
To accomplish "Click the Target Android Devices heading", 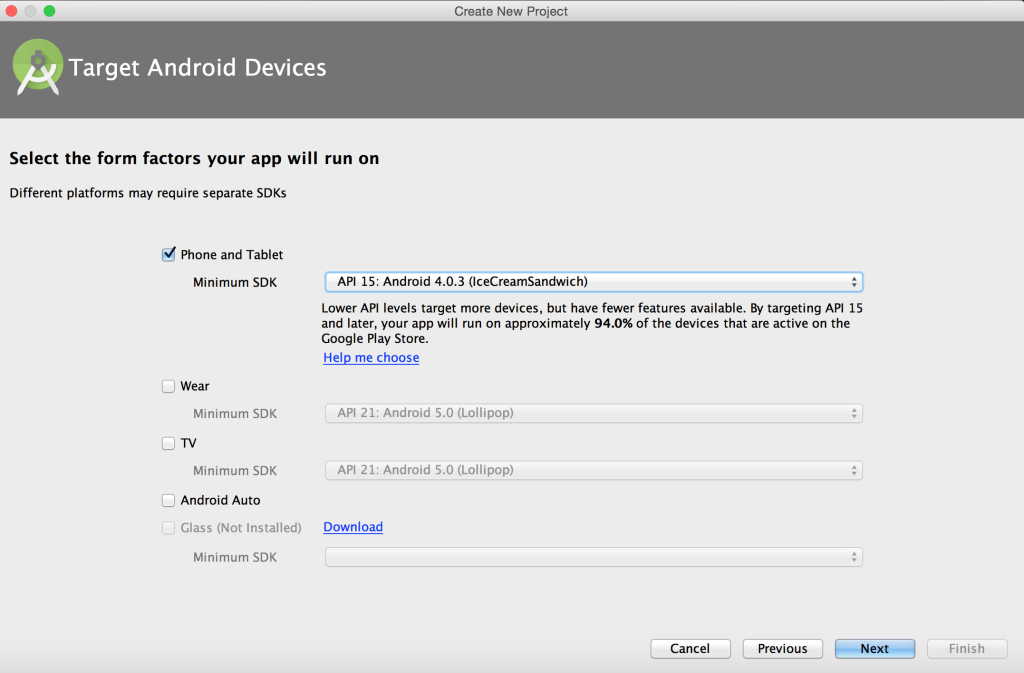I will coord(197,67).
